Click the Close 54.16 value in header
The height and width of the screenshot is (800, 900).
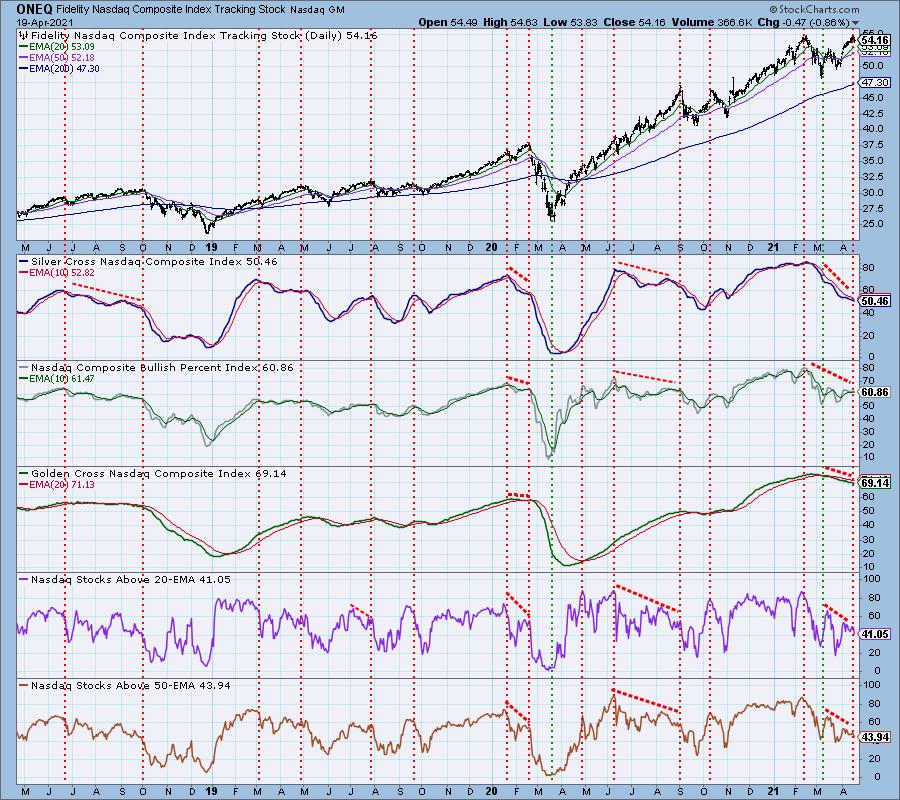pos(634,22)
